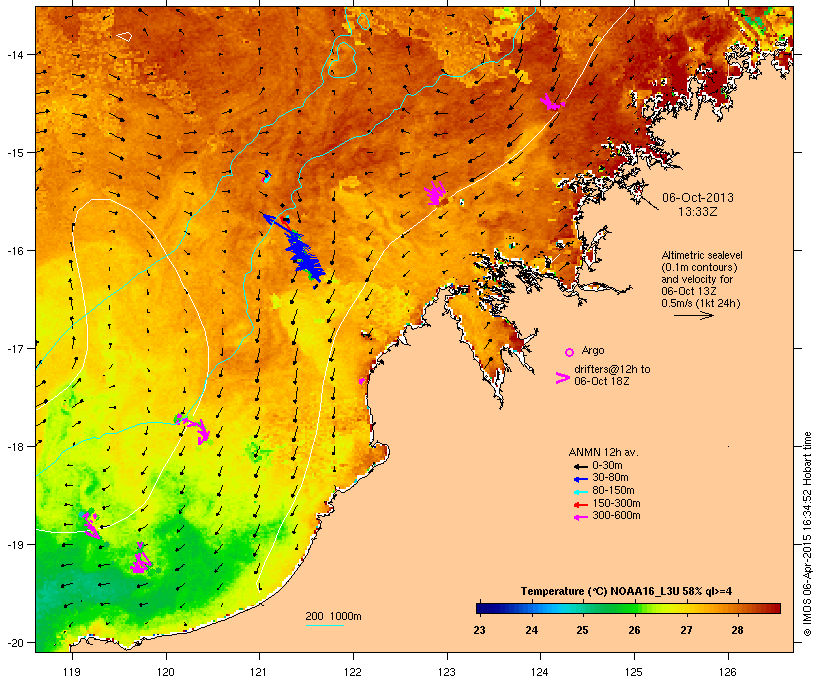This screenshot has height=680, width=820.
Task: Click the 150-300m depth label
Action: 616,504
